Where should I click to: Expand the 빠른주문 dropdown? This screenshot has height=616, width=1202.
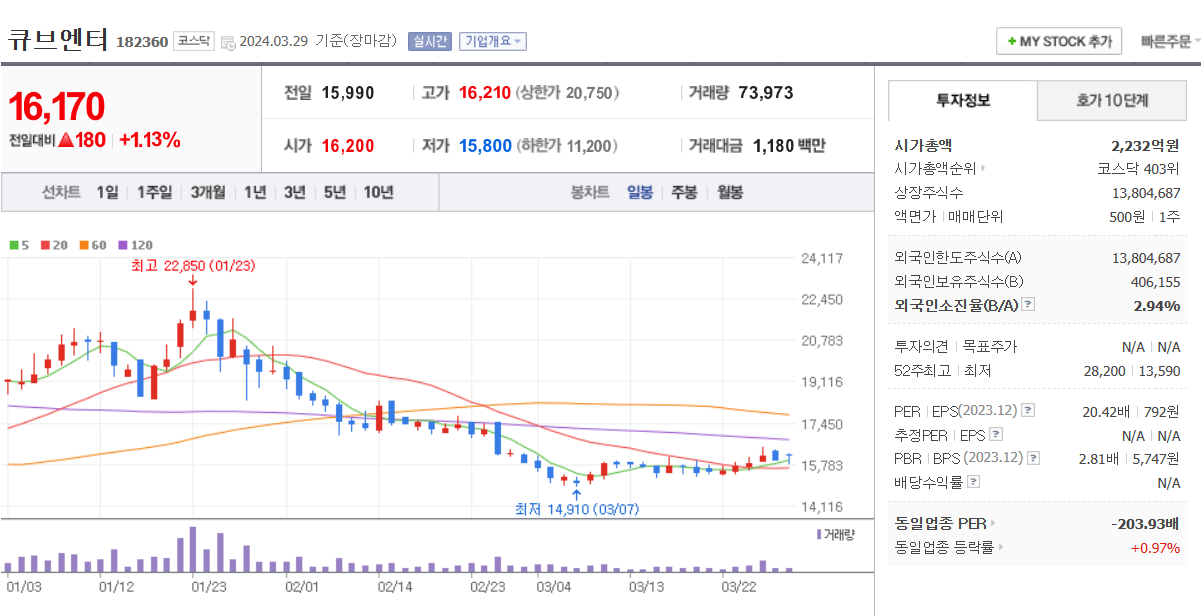coord(1170,42)
